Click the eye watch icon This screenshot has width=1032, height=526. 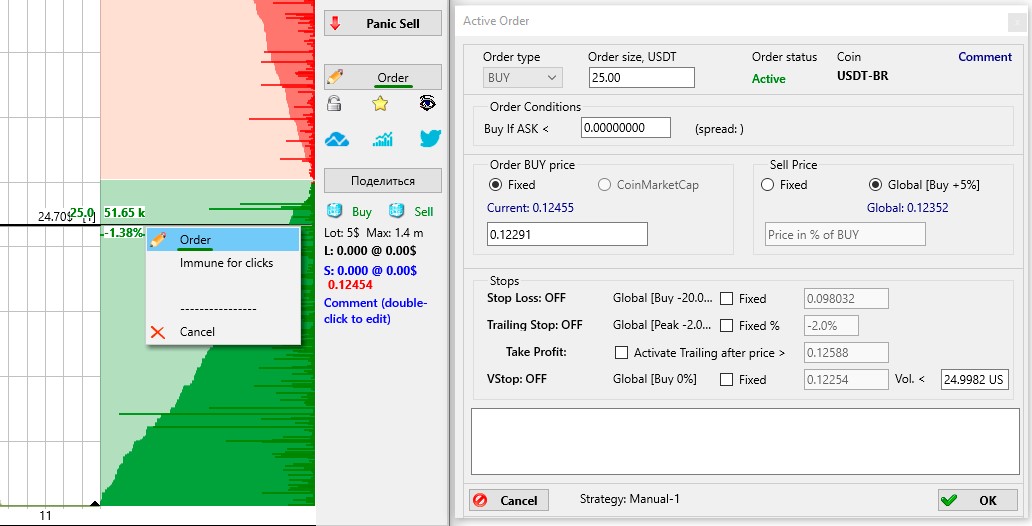pyautogui.click(x=427, y=102)
